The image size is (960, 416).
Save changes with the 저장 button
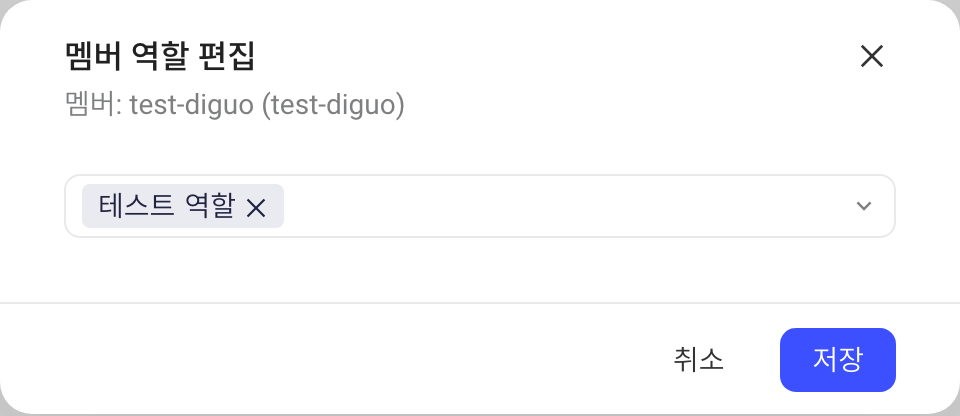tap(838, 360)
